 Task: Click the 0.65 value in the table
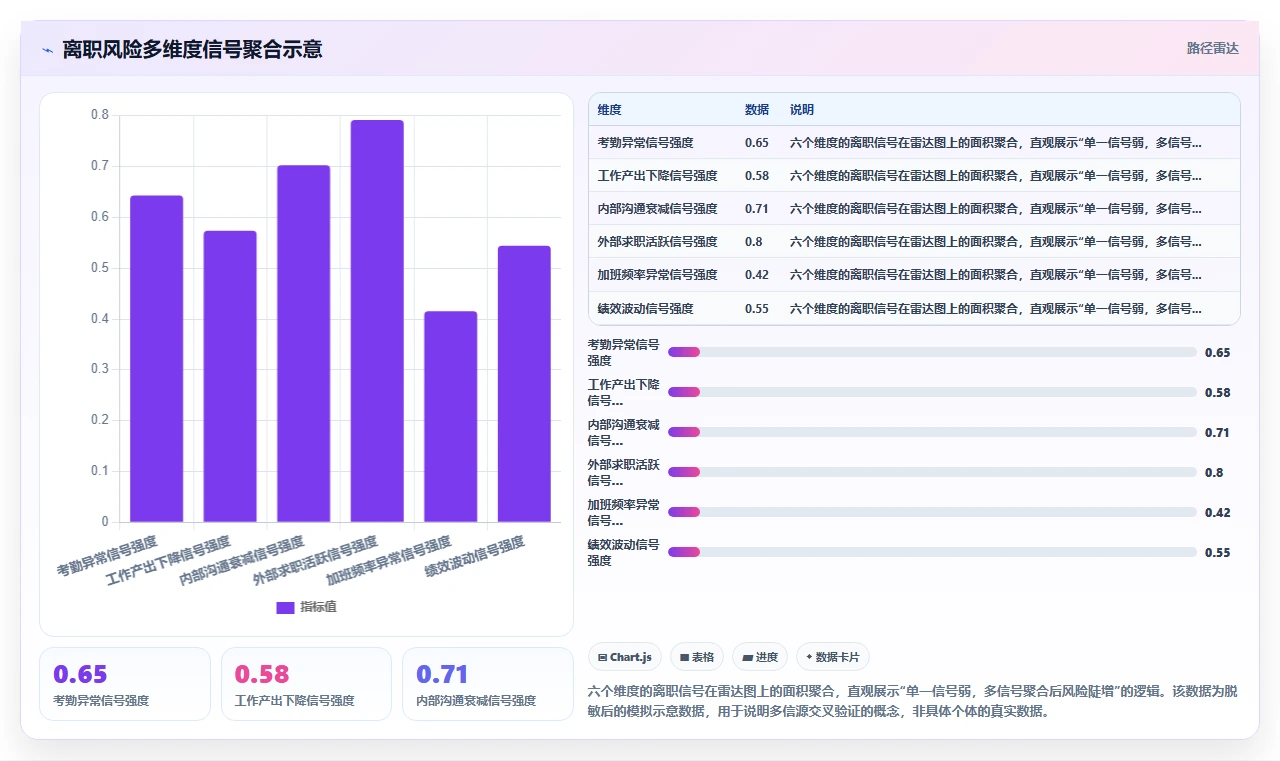757,143
